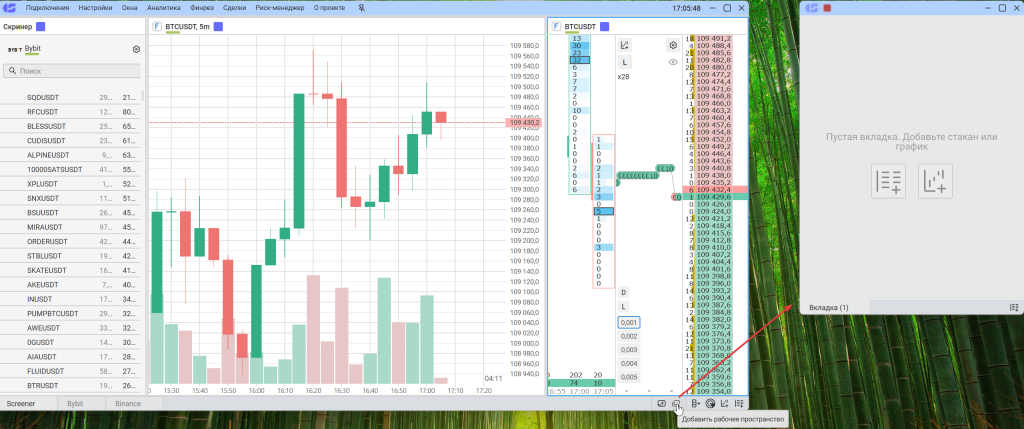Select the 0,002 volume preset button
This screenshot has width=1024, height=429.
click(627, 336)
